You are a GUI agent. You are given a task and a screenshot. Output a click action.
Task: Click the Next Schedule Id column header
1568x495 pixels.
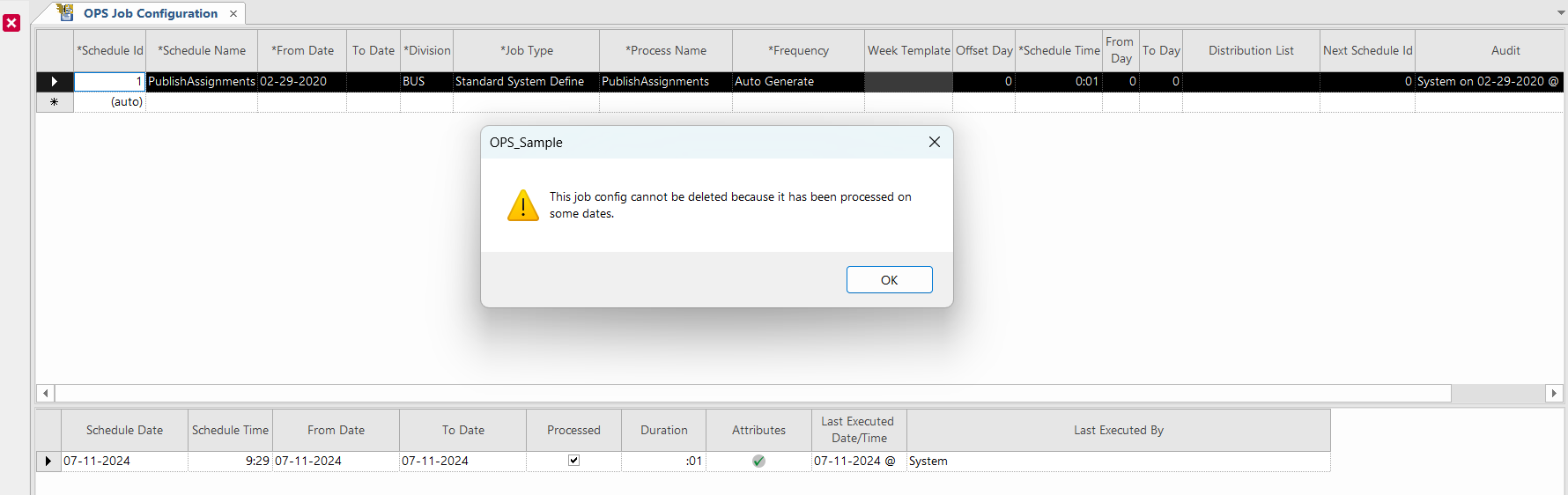[x=1367, y=50]
